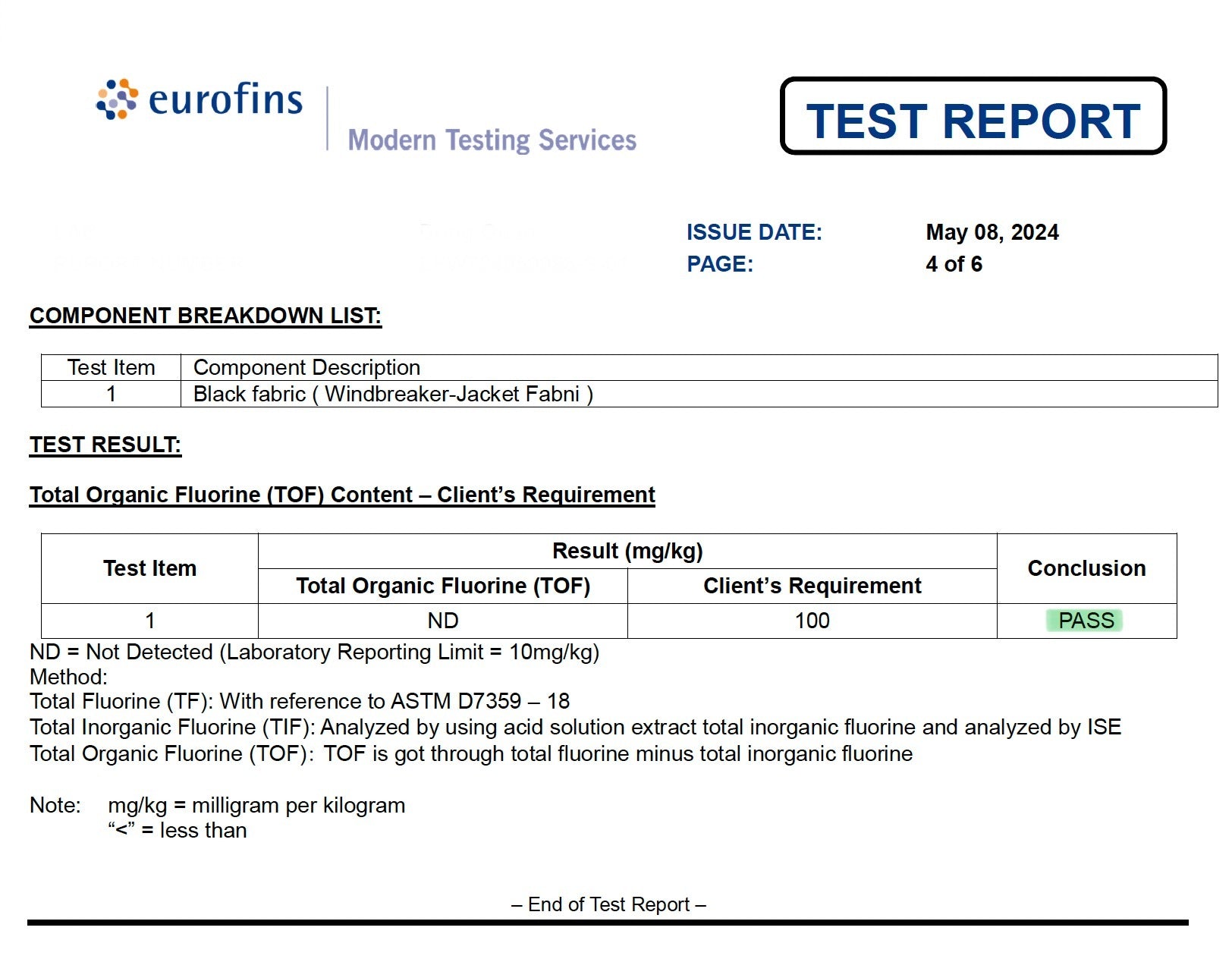Image resolution: width=1232 pixels, height=959 pixels.
Task: Click the Result (mg/kg) table header
Action: point(627,551)
